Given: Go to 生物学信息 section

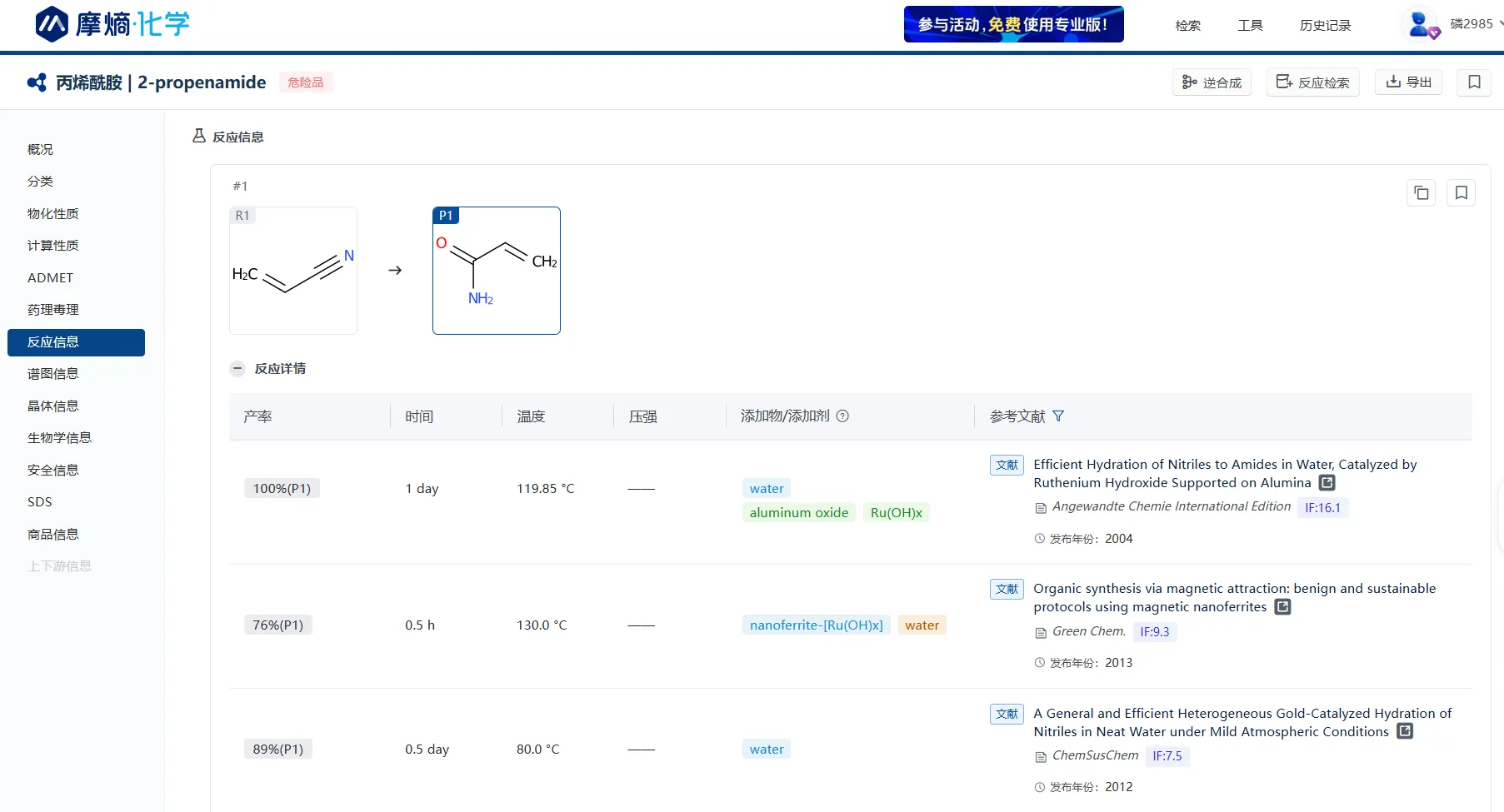Looking at the screenshot, I should pyautogui.click(x=59, y=437).
